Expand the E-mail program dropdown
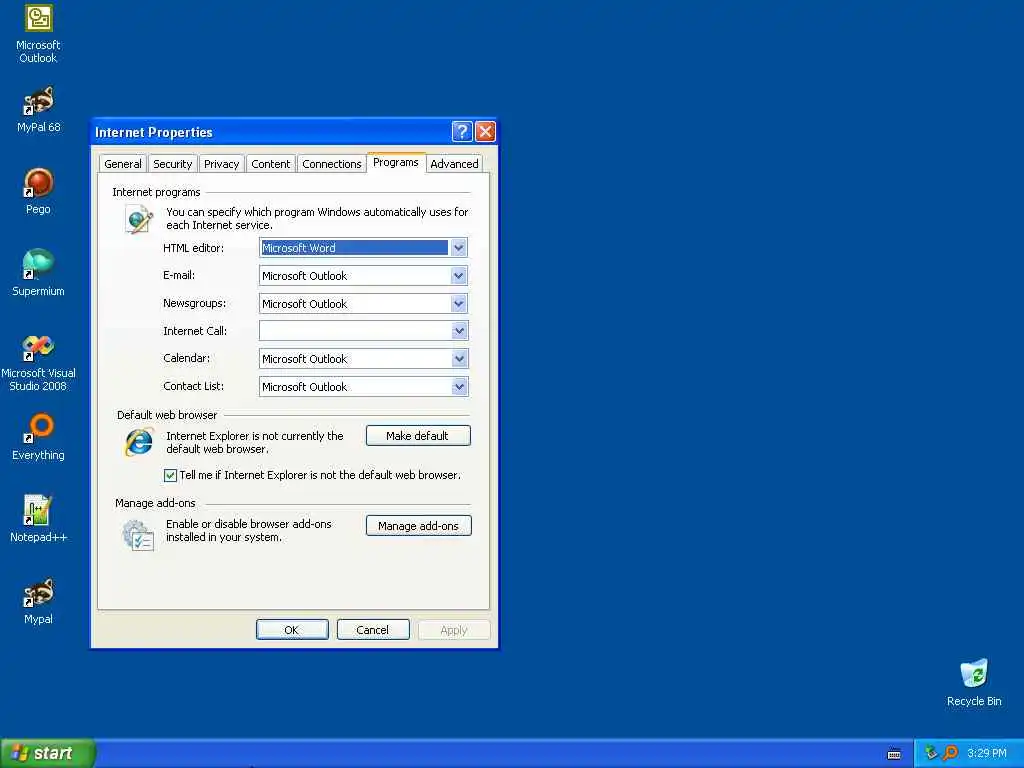This screenshot has width=1024, height=768. [458, 276]
